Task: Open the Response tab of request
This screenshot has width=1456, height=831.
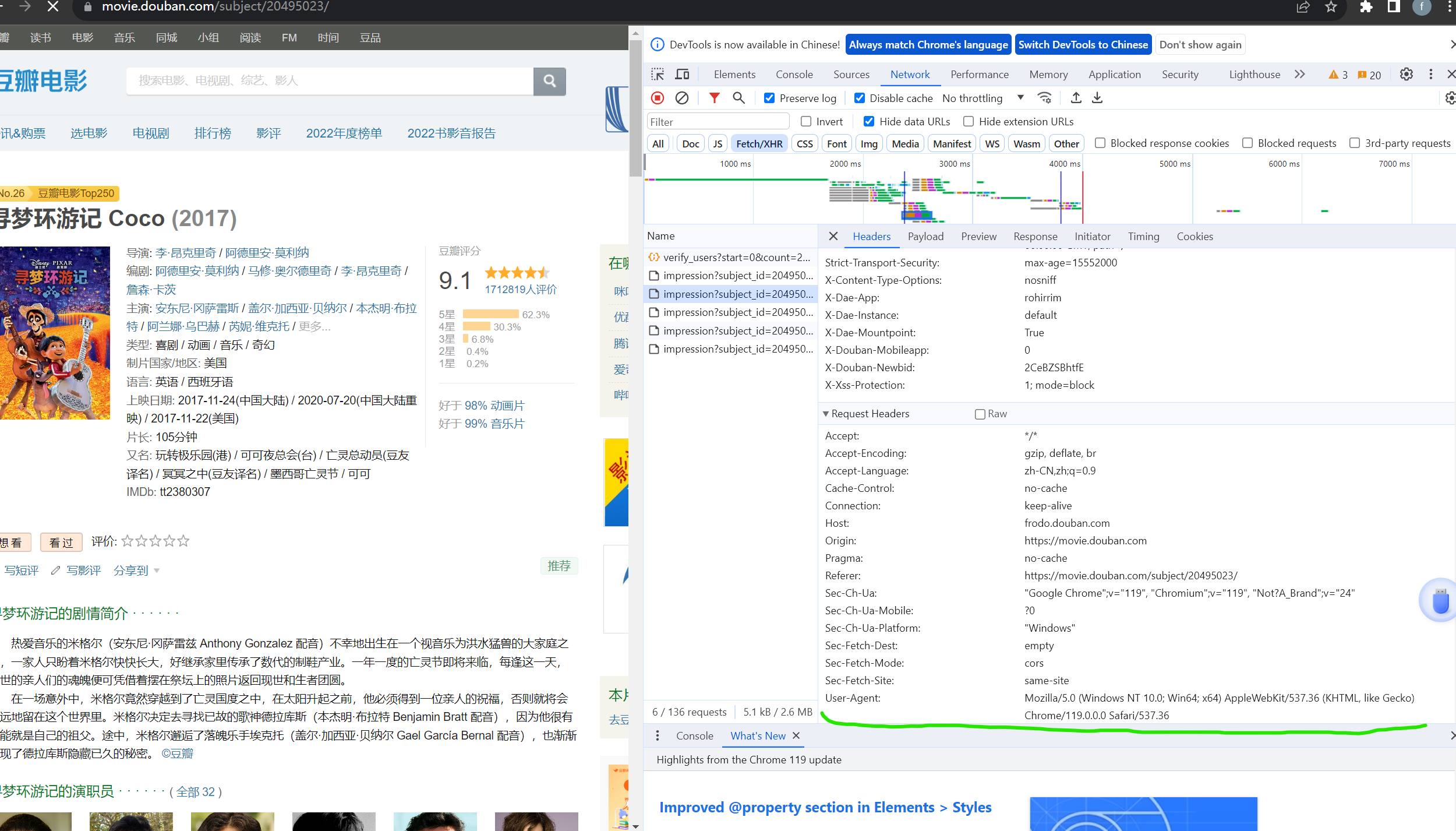Action: (1035, 236)
